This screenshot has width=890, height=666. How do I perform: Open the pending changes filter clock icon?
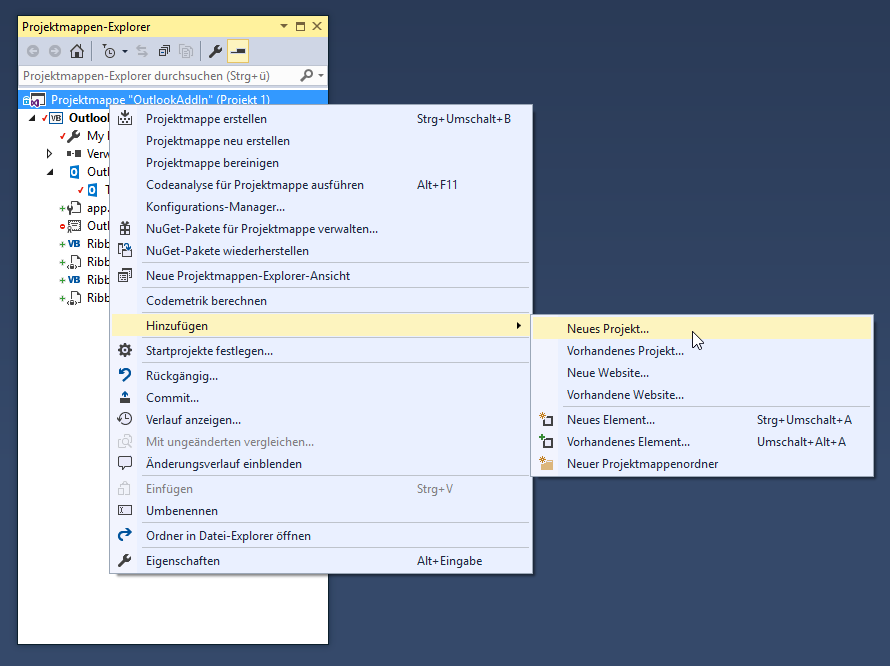[x=109, y=52]
